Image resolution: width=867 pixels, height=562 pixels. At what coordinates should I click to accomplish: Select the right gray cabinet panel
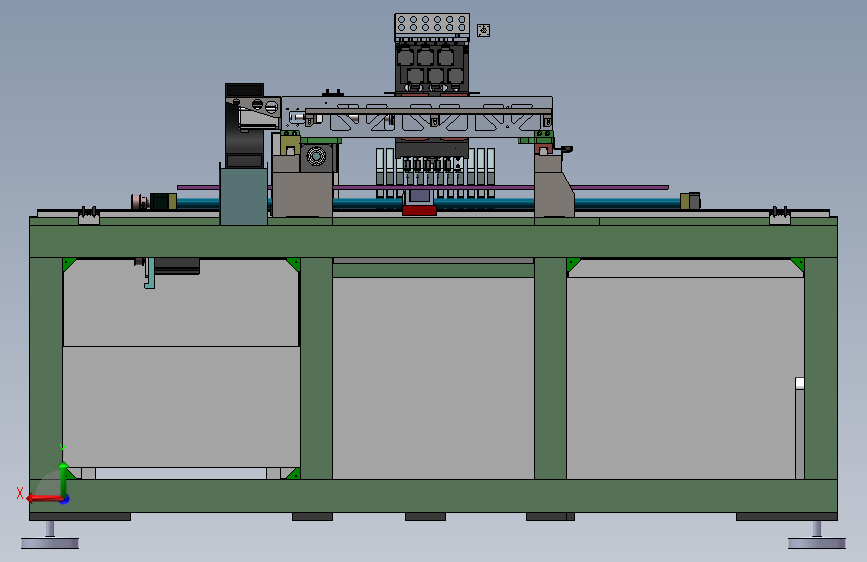pos(685,378)
